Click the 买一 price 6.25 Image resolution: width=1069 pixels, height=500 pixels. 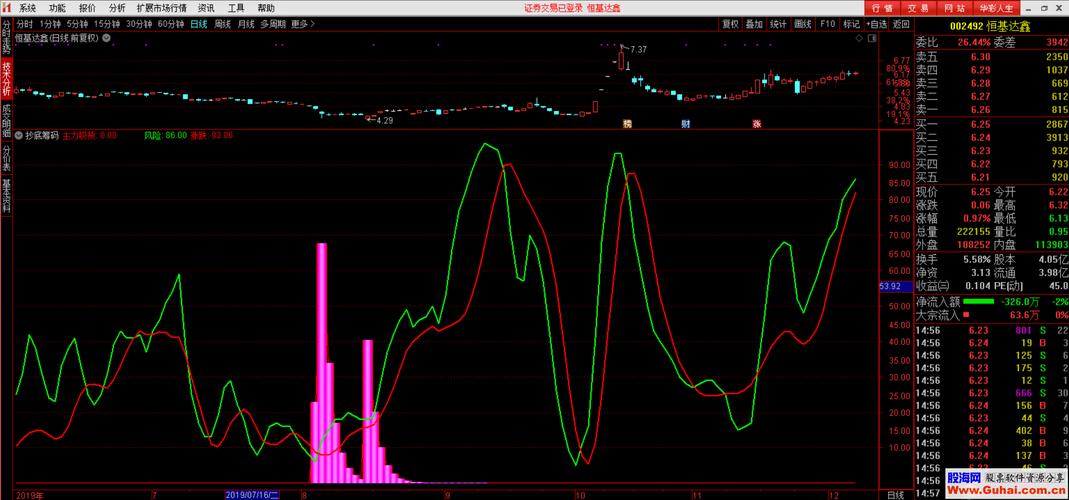980,124
